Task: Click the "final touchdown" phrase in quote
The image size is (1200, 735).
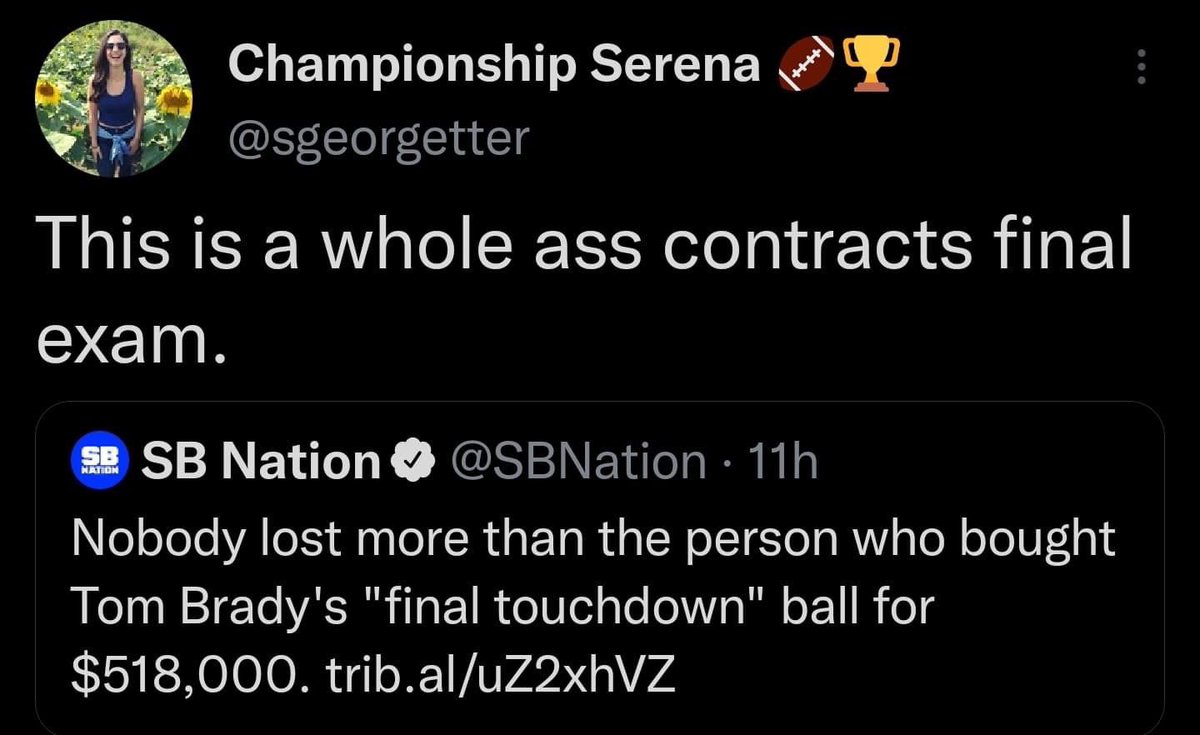Action: pos(542,608)
